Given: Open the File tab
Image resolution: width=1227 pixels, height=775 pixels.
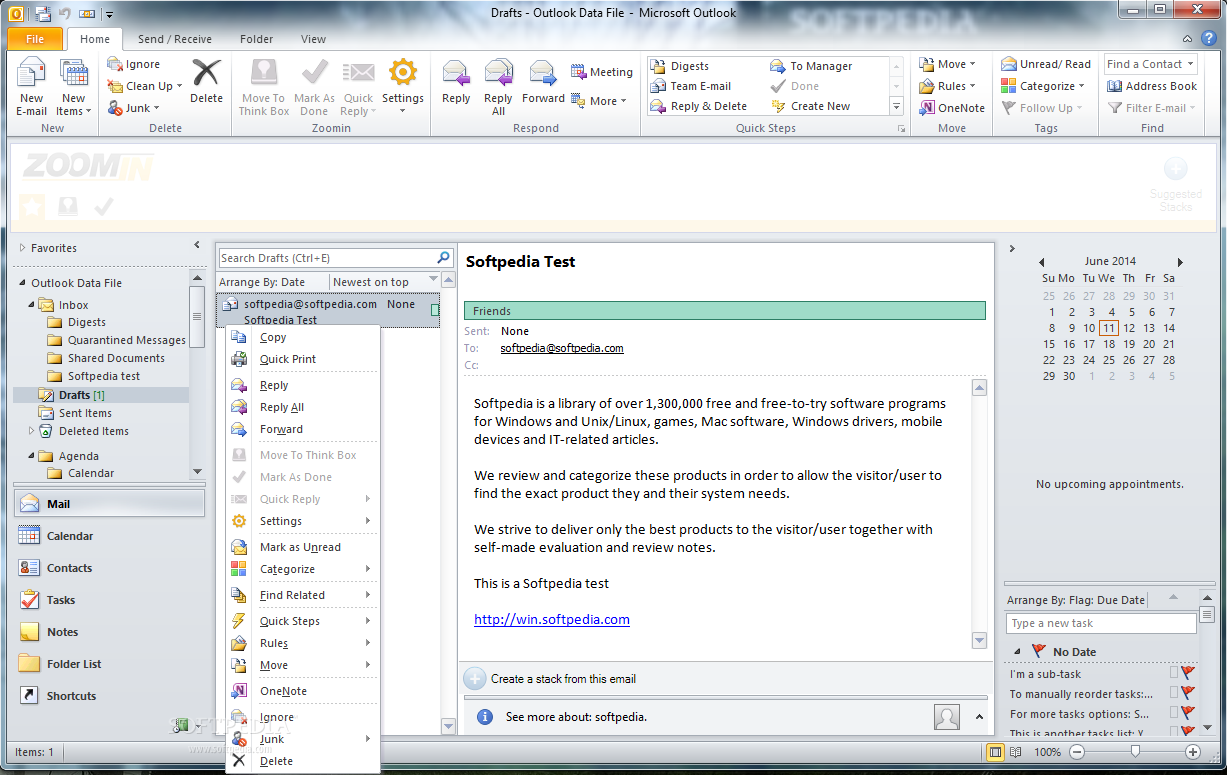Looking at the screenshot, I should click(35, 39).
